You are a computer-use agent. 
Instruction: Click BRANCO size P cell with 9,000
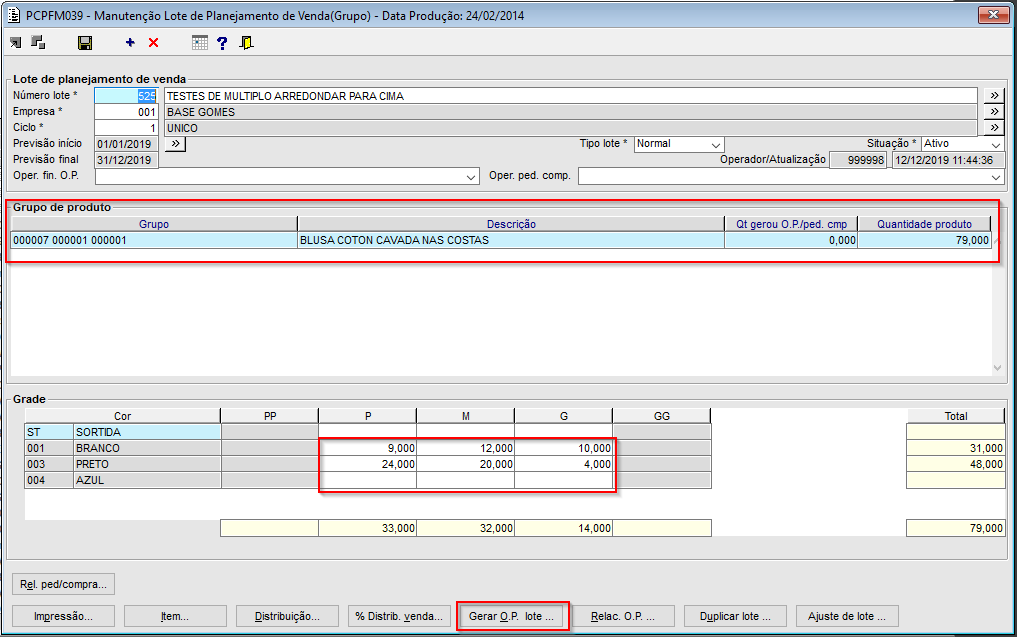click(368, 448)
